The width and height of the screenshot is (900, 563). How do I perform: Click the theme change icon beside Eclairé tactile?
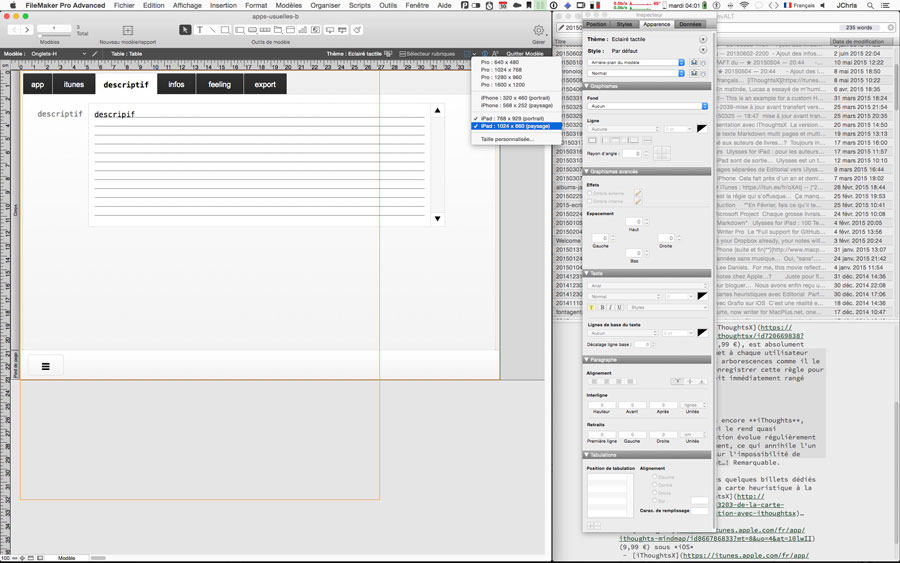388,54
